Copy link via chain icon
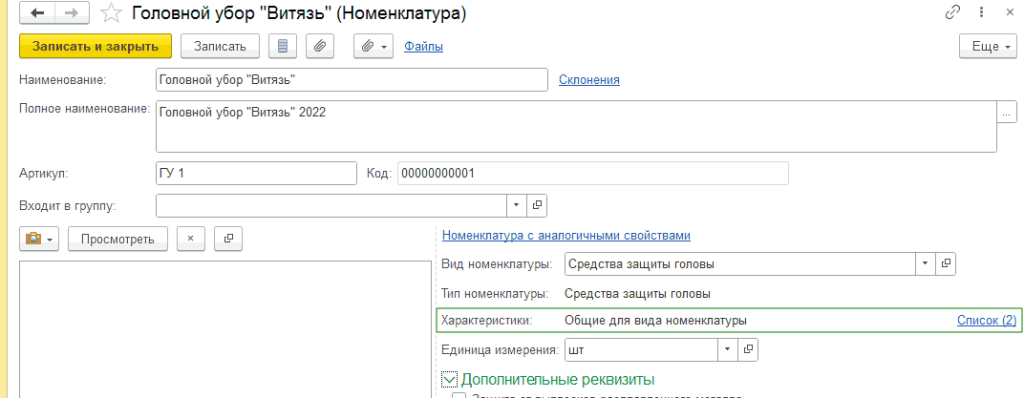Image resolution: width=1024 pixels, height=398 pixels. [x=953, y=13]
